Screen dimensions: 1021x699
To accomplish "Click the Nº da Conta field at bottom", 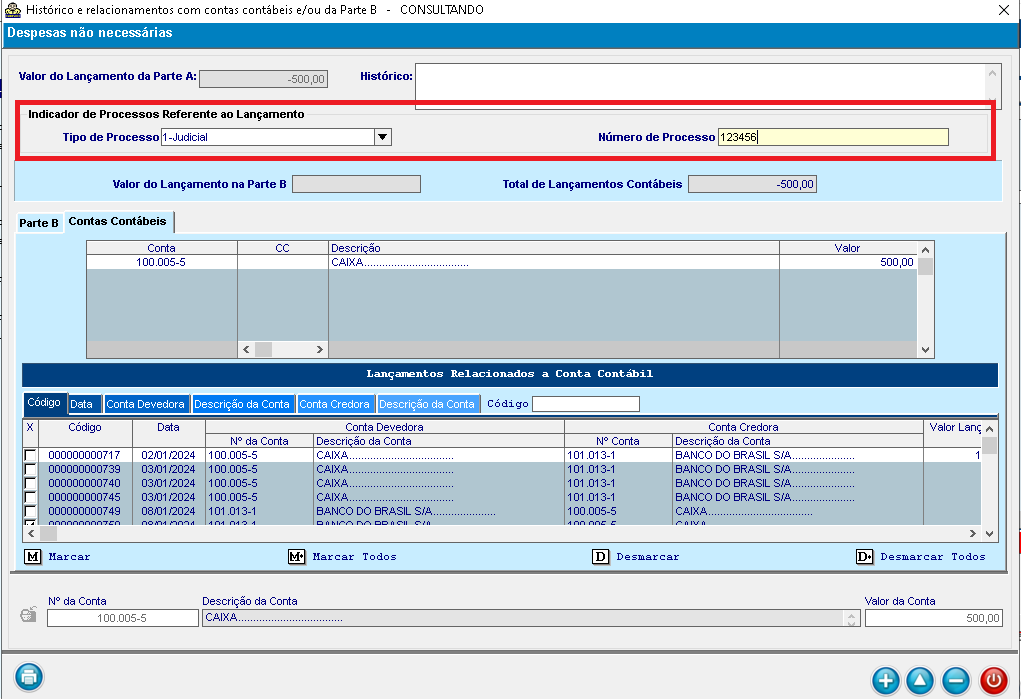I will pyautogui.click(x=122, y=618).
